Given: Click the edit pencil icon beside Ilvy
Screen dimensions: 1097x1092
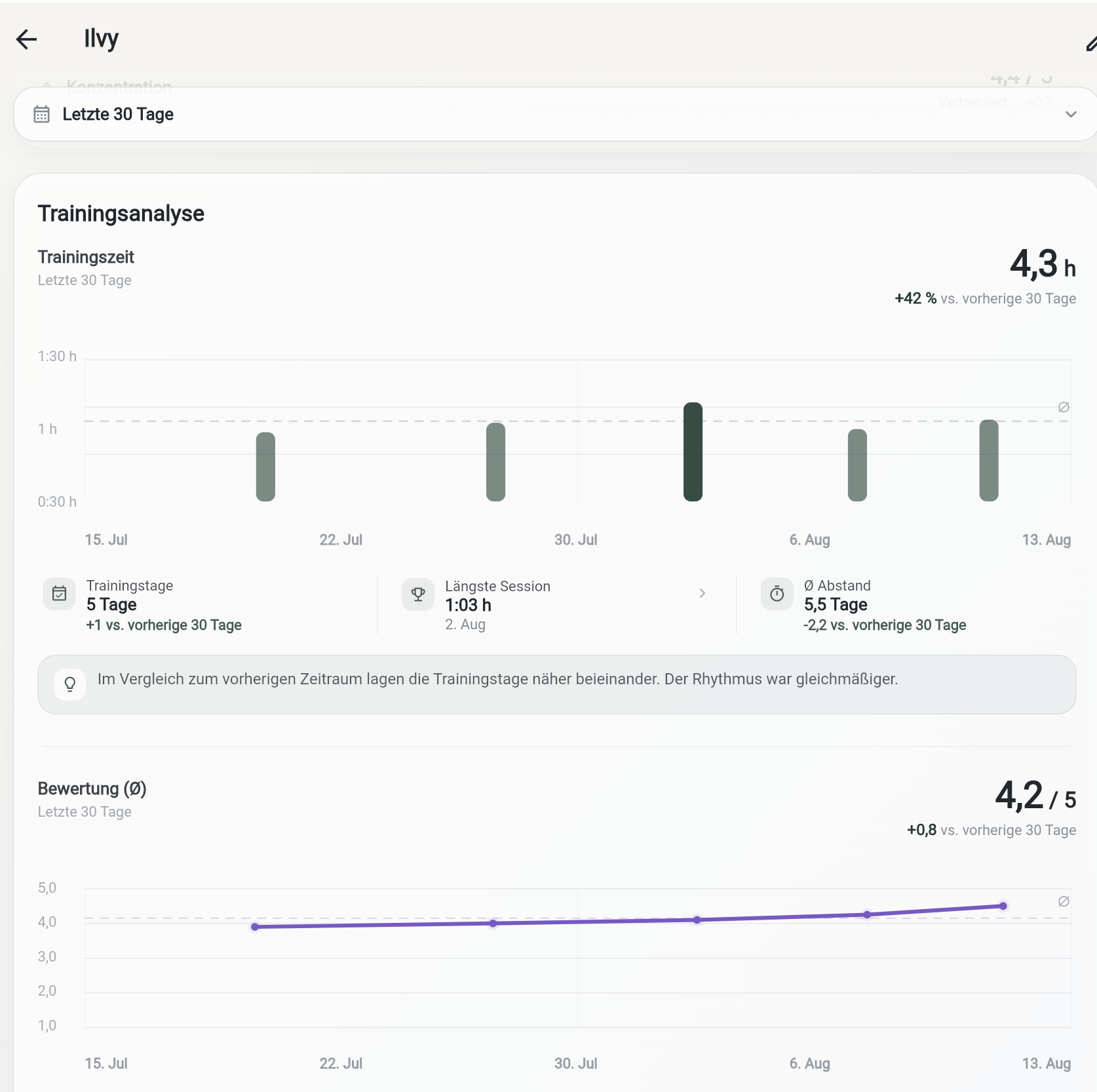Looking at the screenshot, I should pos(1091,44).
